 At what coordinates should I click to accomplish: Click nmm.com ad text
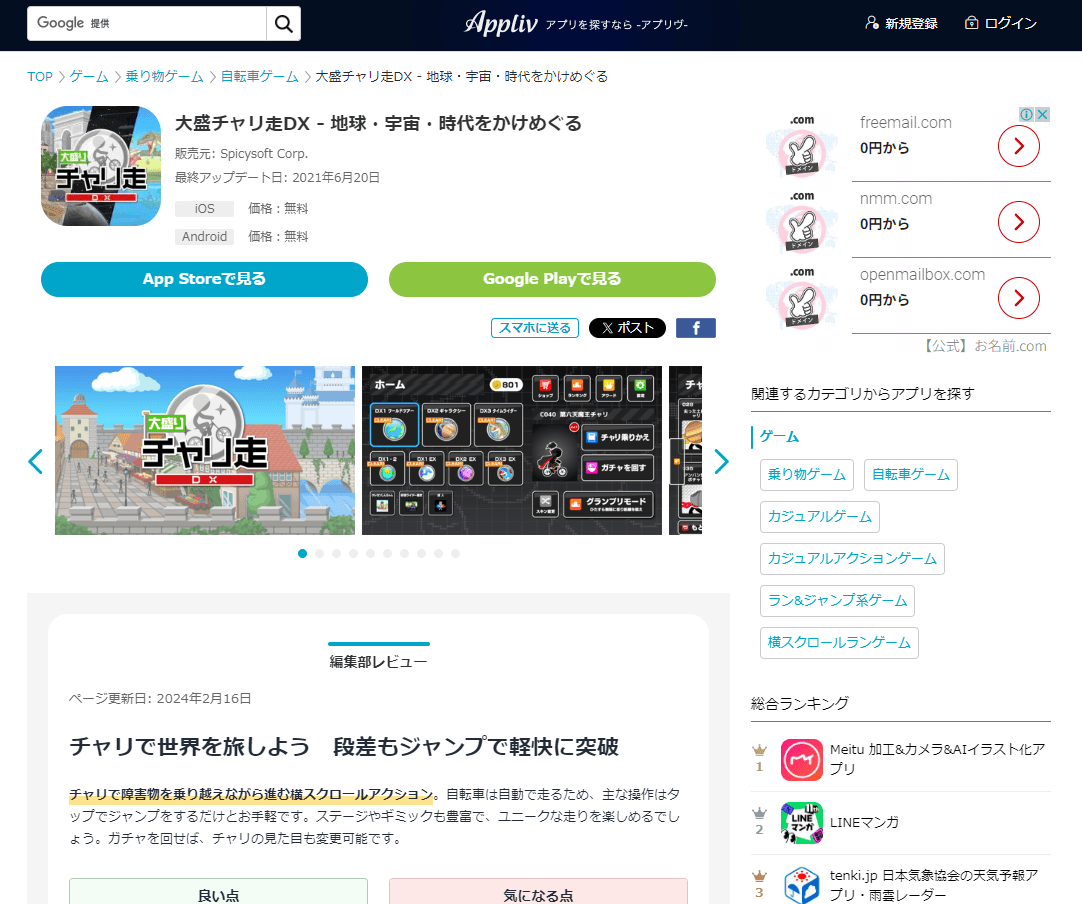(x=896, y=199)
